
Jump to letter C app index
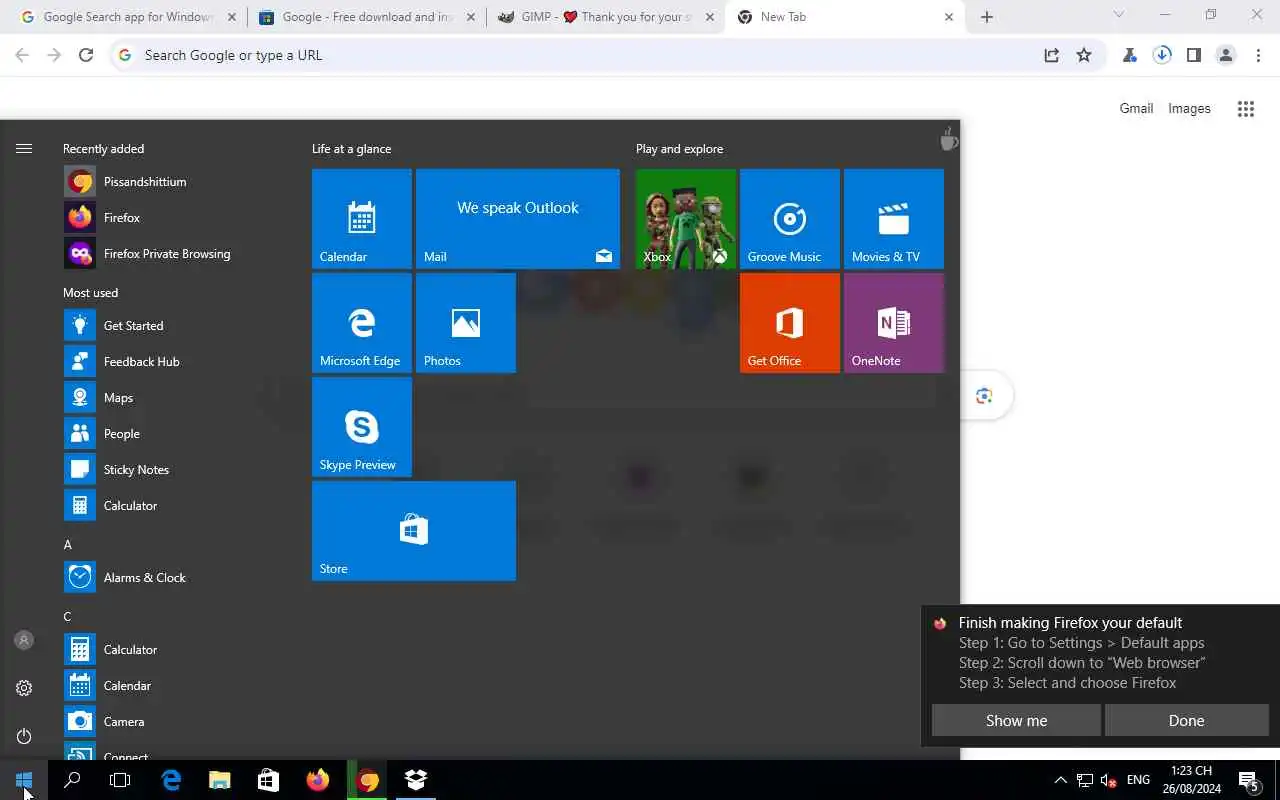68,617
